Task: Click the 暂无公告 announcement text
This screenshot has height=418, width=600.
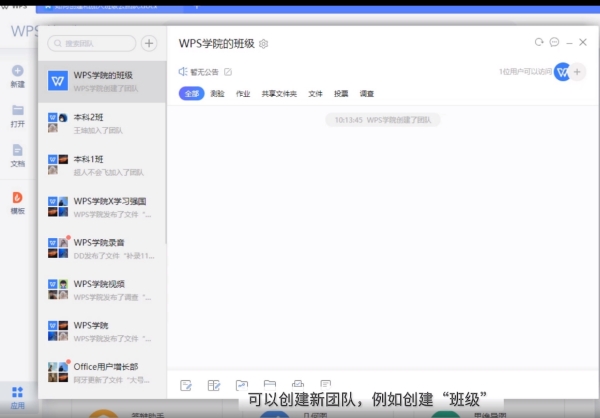Action: pyautogui.click(x=204, y=72)
